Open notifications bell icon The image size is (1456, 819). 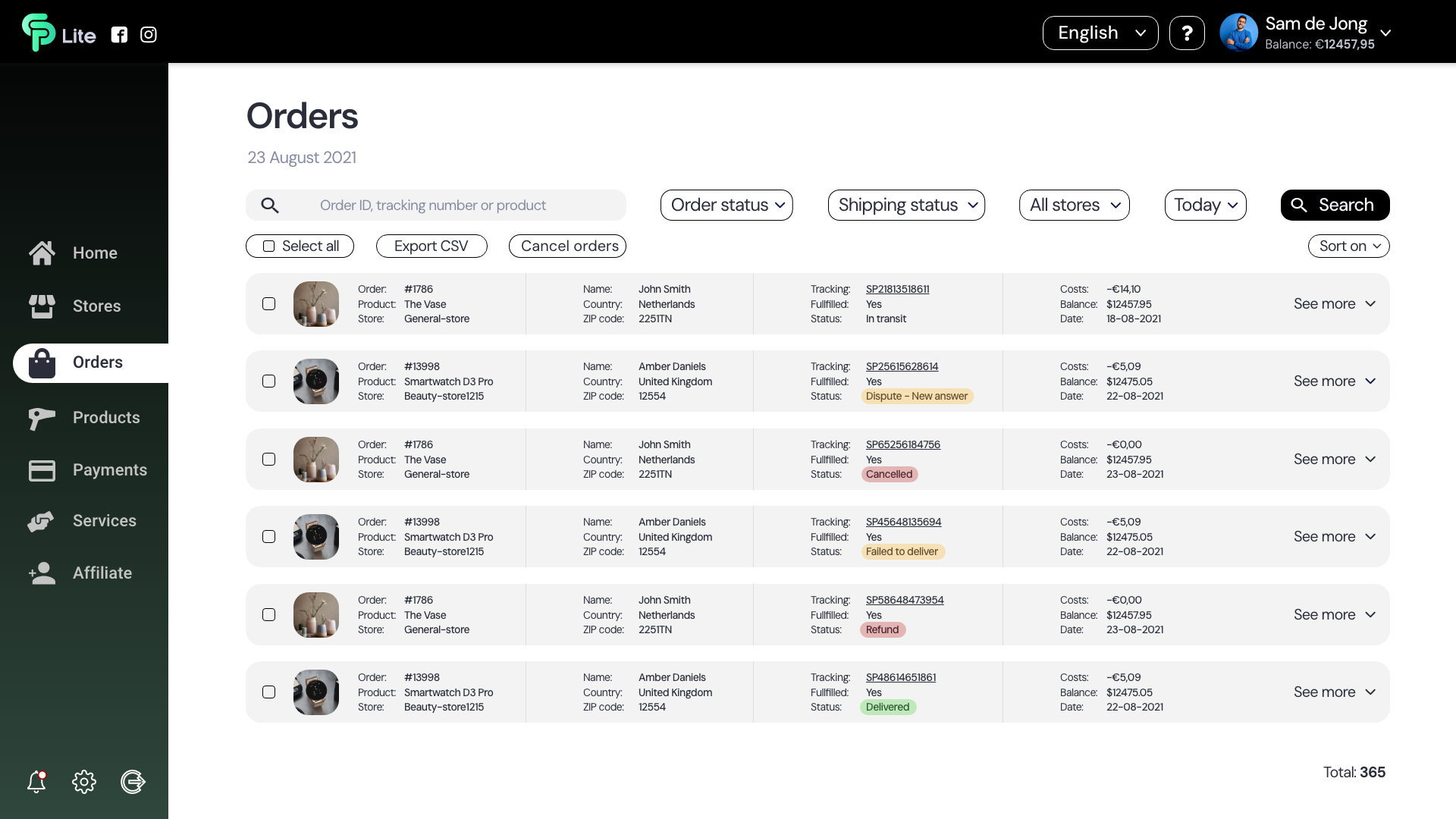tap(36, 781)
